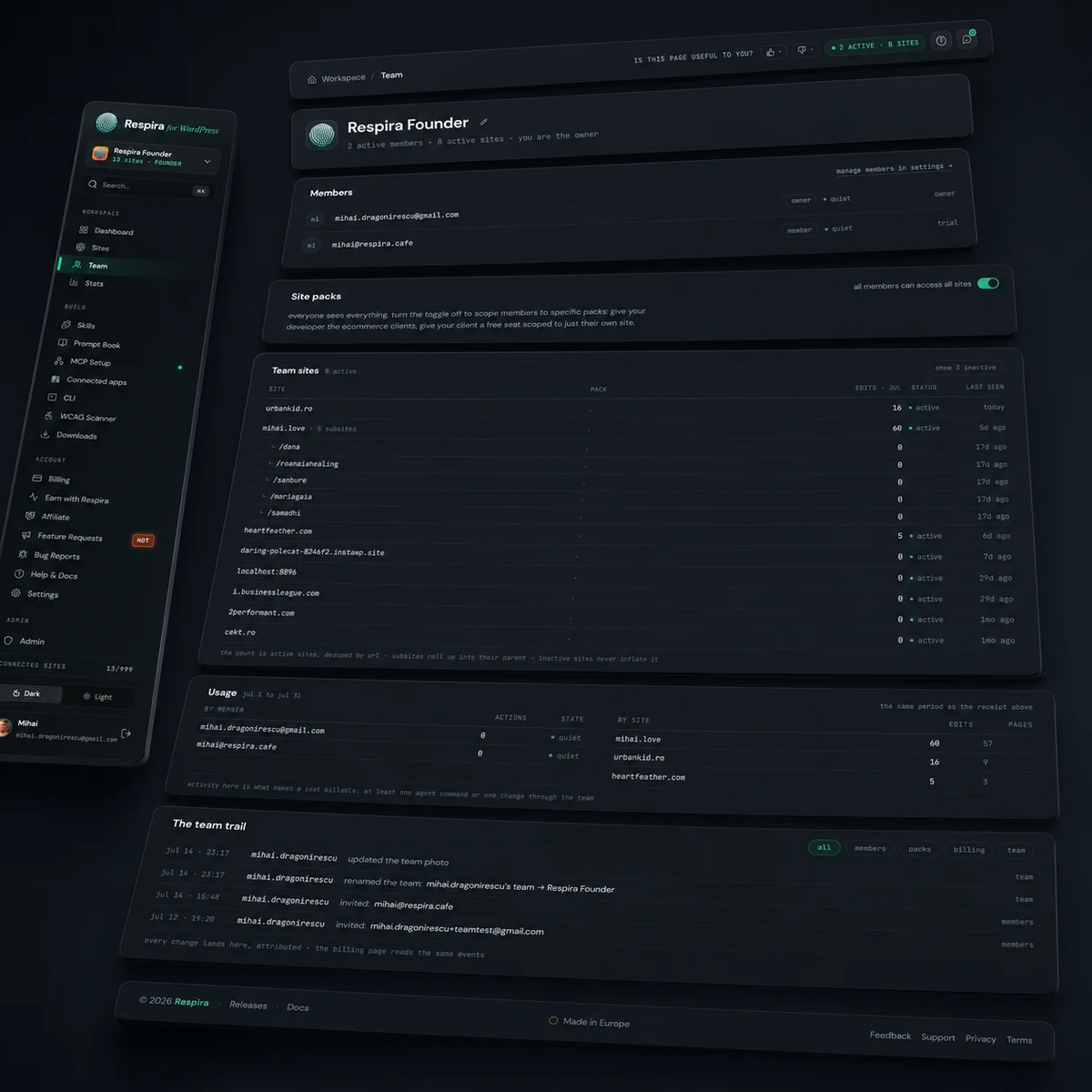Click the WCAG Scanner accessibility icon
This screenshot has height=1092, width=1092.
[x=48, y=416]
